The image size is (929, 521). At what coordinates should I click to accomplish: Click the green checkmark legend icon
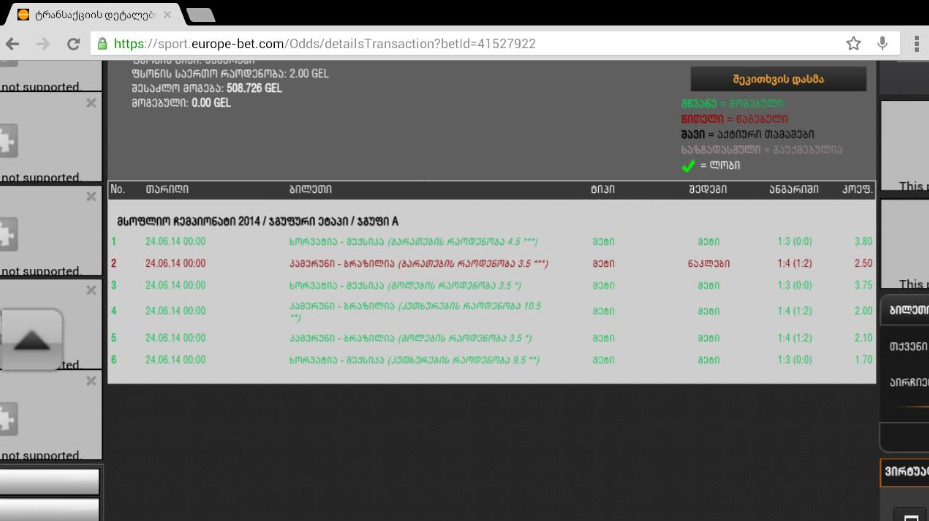click(688, 165)
